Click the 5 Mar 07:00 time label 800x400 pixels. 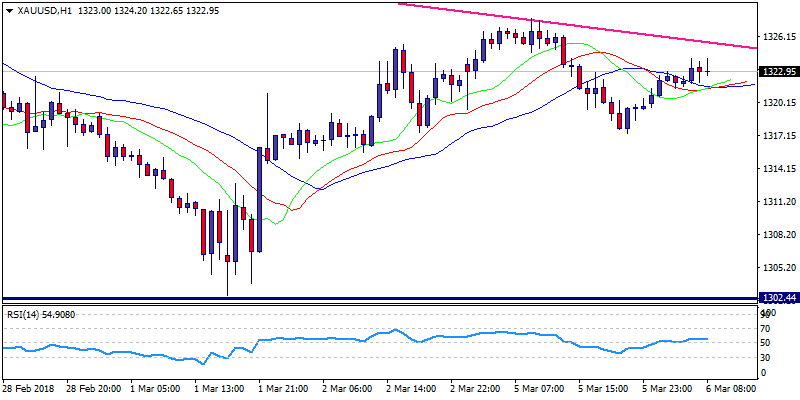pos(538,386)
